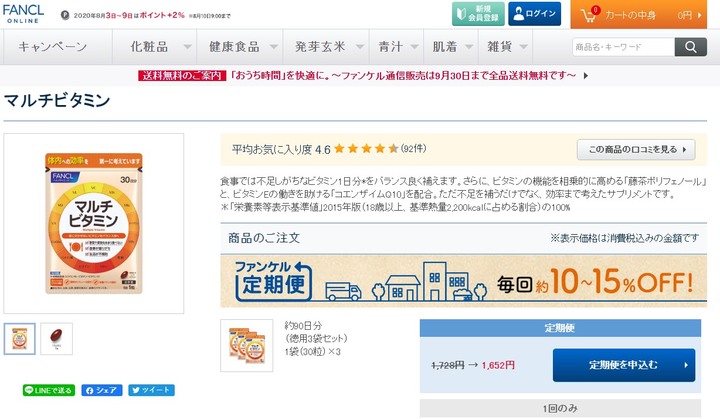
Task: Open the shopping cart icon
Action: coord(595,14)
